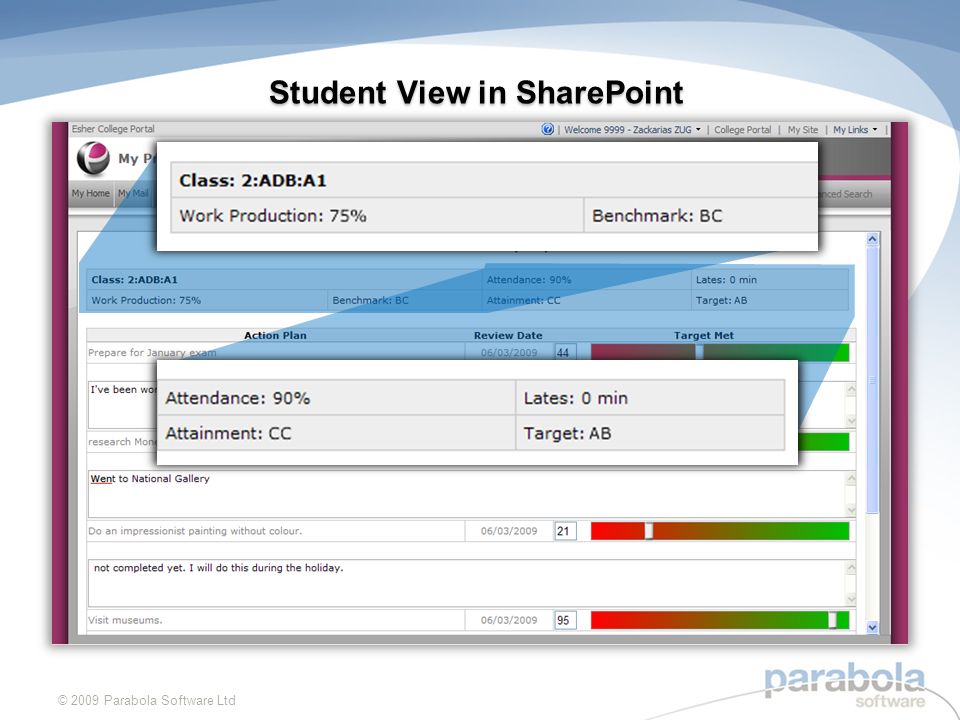Click Work Production: 75% in zoomed callout

(x=273, y=216)
